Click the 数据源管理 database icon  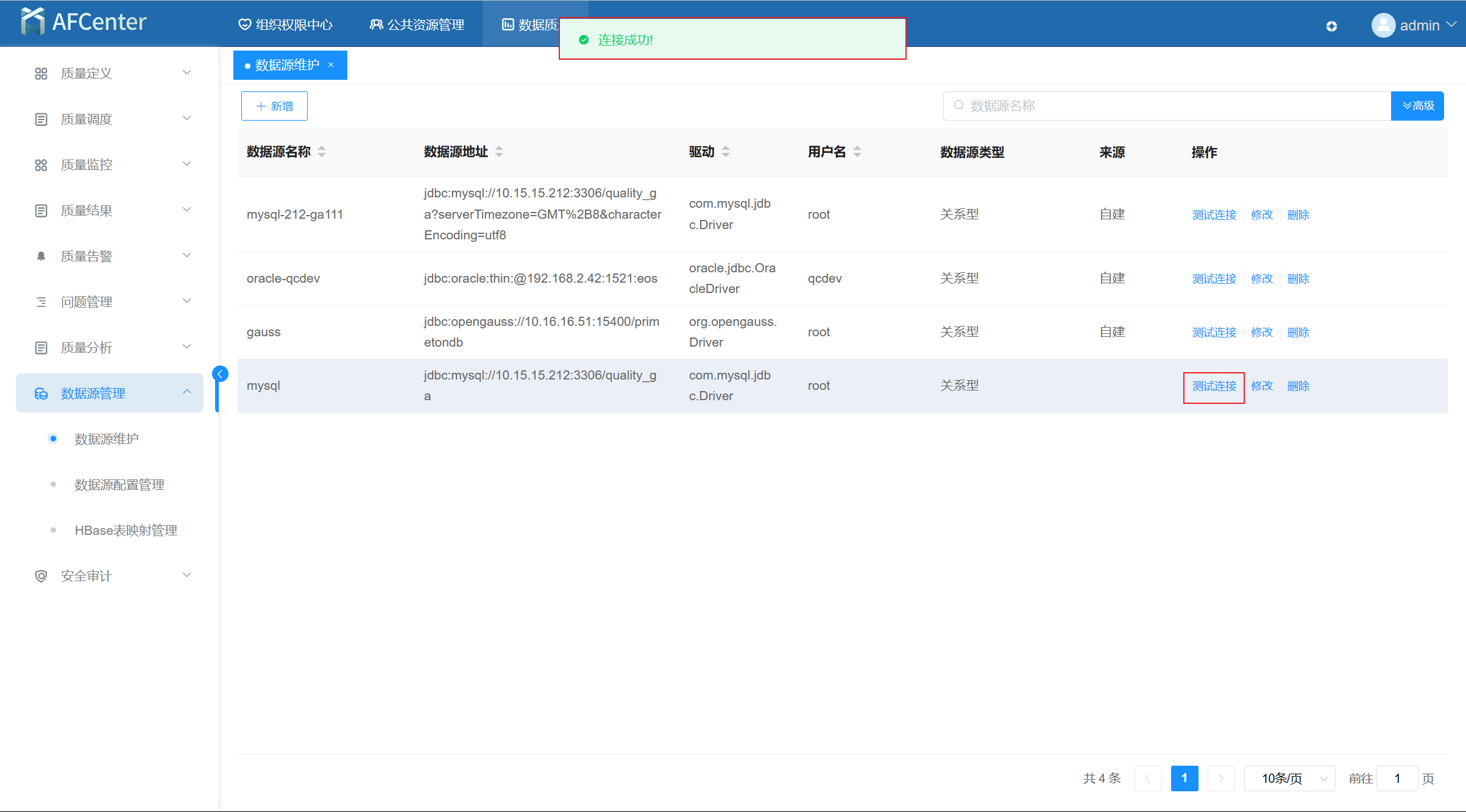click(x=41, y=394)
